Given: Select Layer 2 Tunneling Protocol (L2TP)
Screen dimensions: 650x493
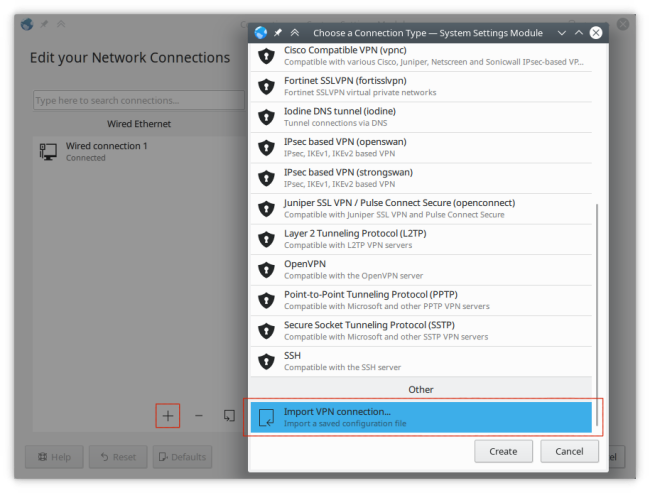Looking at the screenshot, I should coord(421,240).
